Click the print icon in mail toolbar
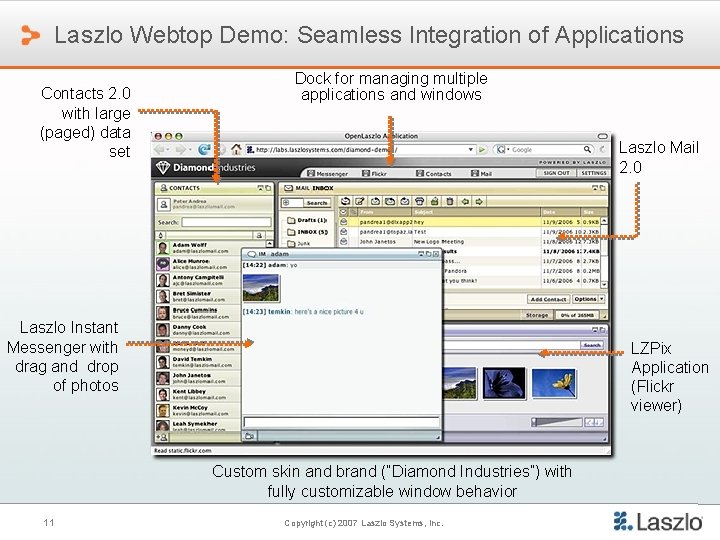This screenshot has height=540, width=720. tap(419, 201)
